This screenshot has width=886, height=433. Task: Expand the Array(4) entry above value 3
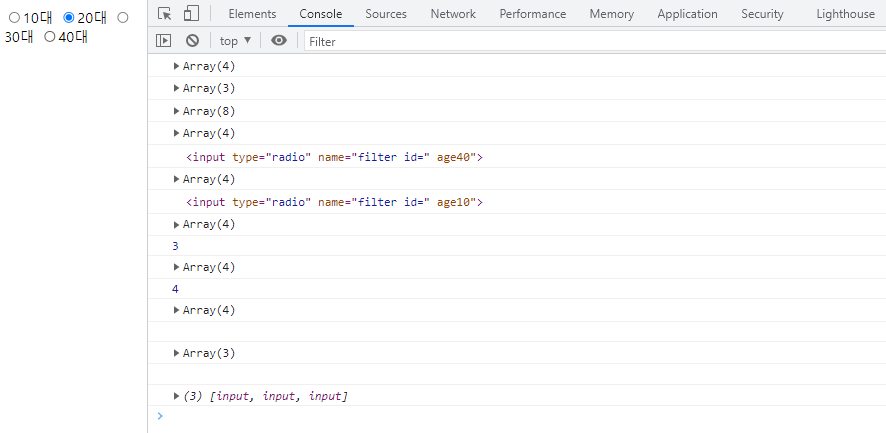pyautogui.click(x=176, y=224)
